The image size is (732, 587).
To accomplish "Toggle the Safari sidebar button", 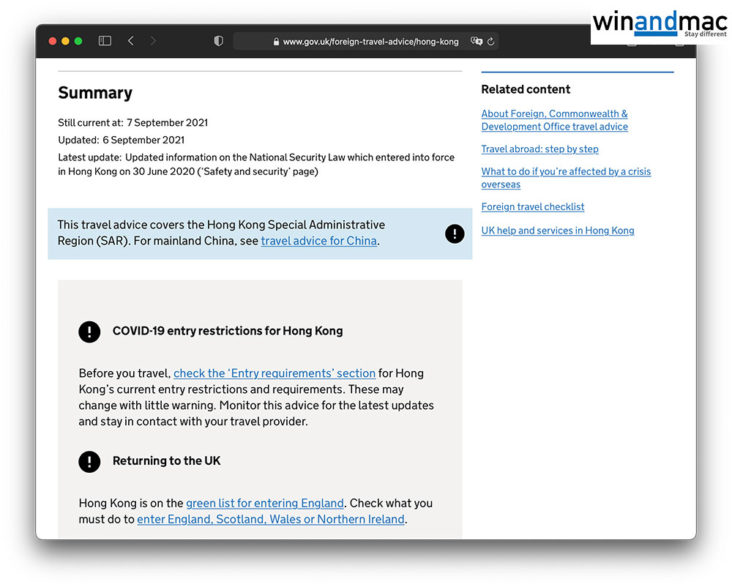I will coord(105,41).
